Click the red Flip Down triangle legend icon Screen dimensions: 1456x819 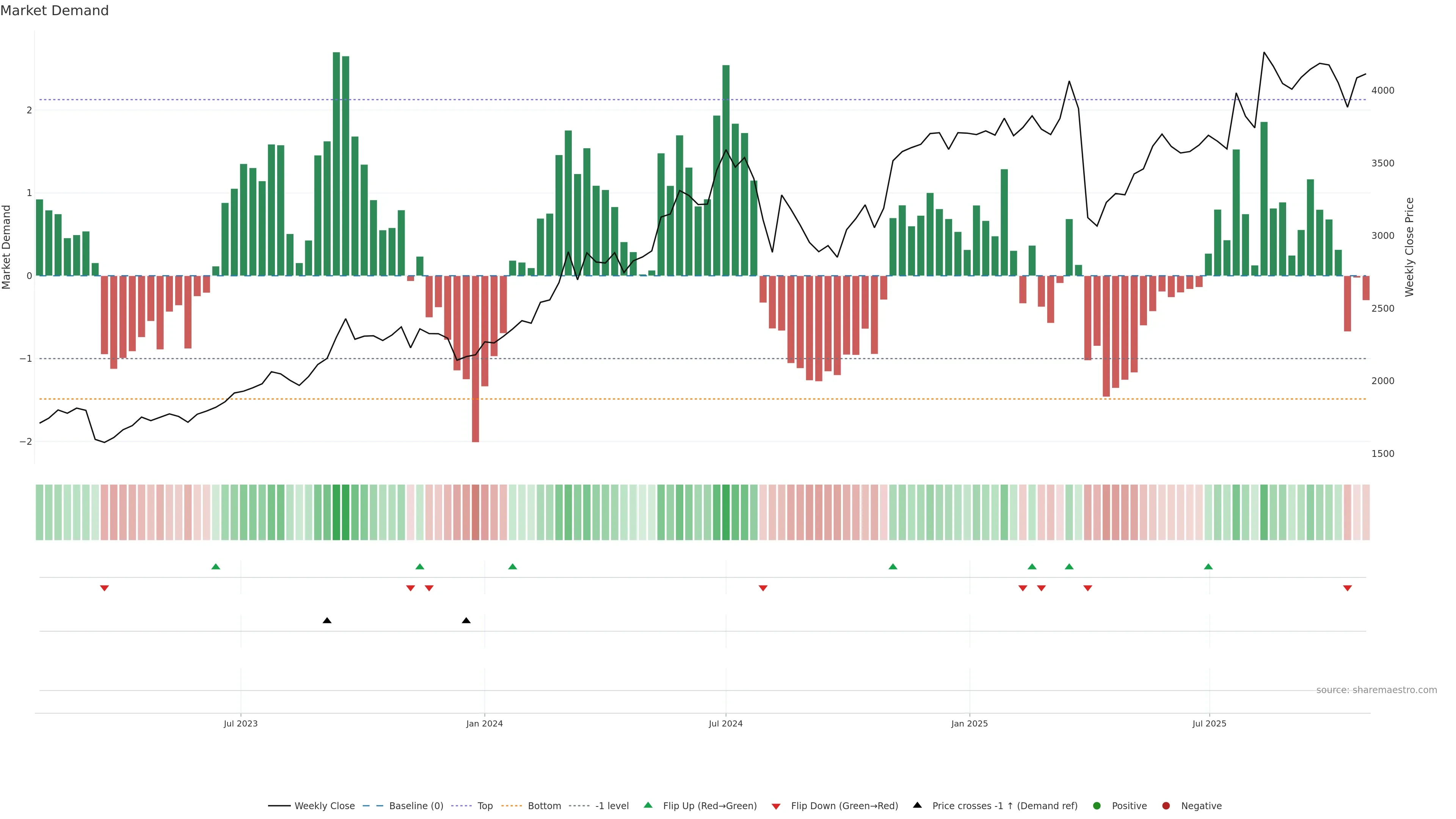coord(776,806)
